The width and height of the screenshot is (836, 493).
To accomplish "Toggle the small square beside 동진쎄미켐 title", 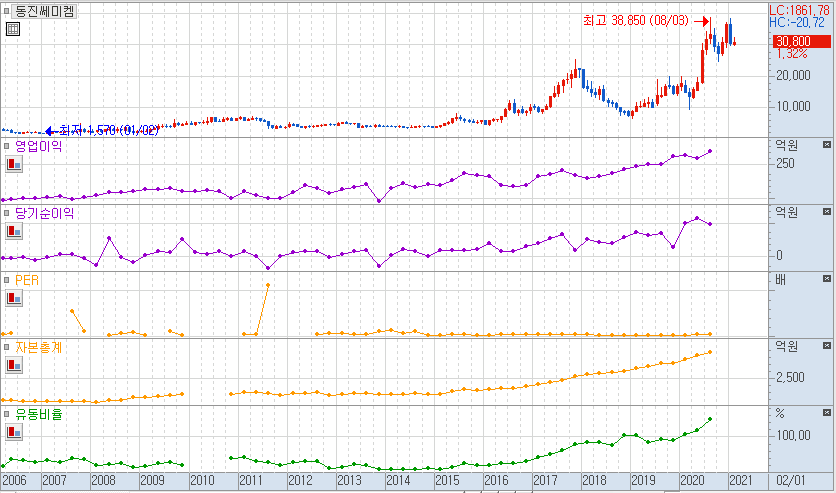I will tap(6, 11).
